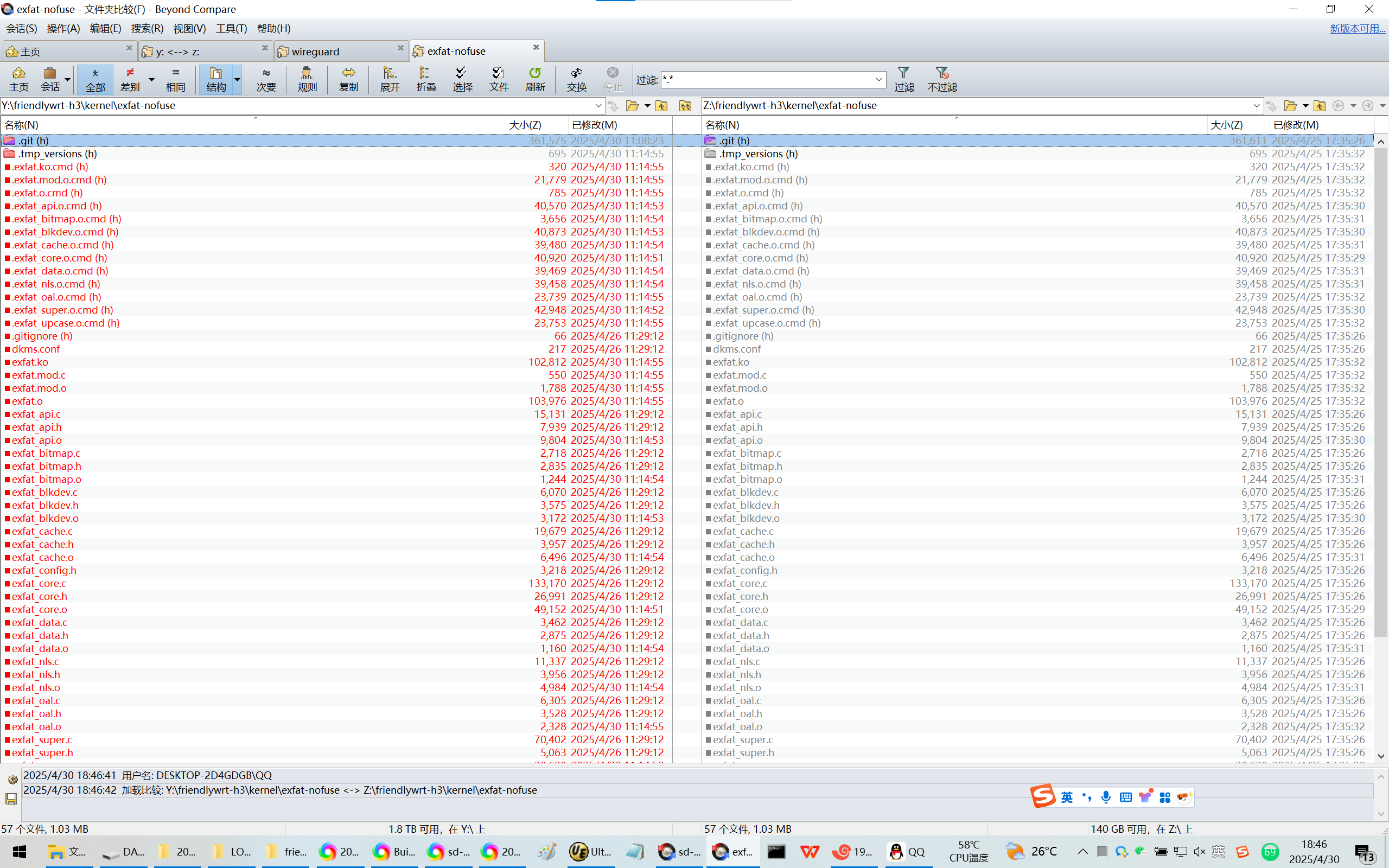Click the Expand all (展开) toolbar icon
The height and width of the screenshot is (868, 1389).
coord(390,79)
